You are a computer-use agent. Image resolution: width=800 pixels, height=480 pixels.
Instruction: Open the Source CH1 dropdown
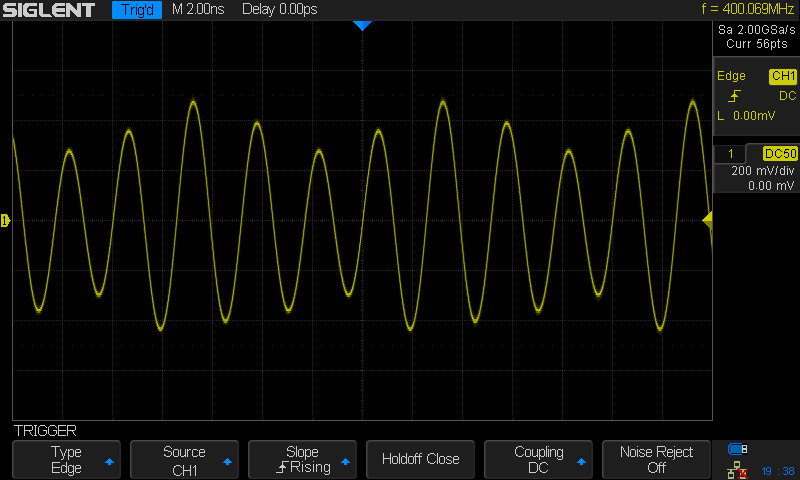tap(184, 459)
